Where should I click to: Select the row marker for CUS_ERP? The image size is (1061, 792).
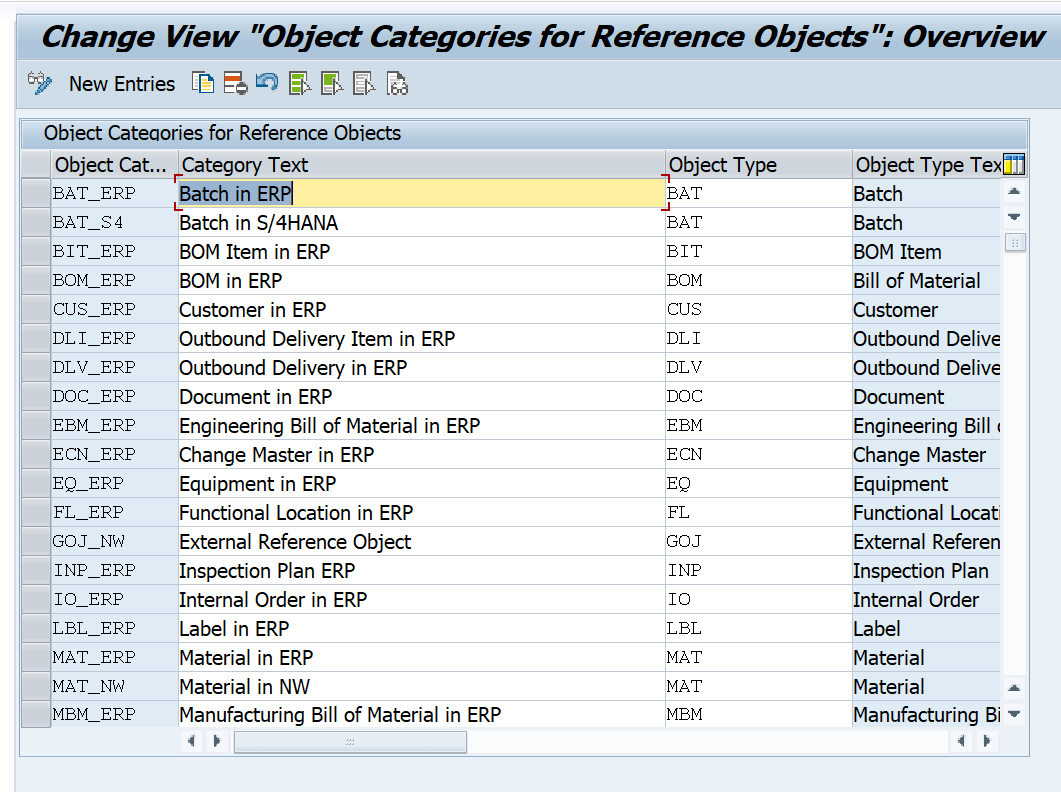tap(36, 309)
